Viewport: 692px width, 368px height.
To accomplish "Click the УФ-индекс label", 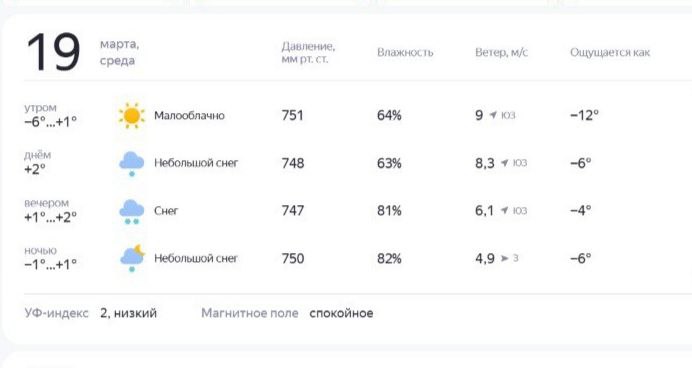I will [56, 313].
